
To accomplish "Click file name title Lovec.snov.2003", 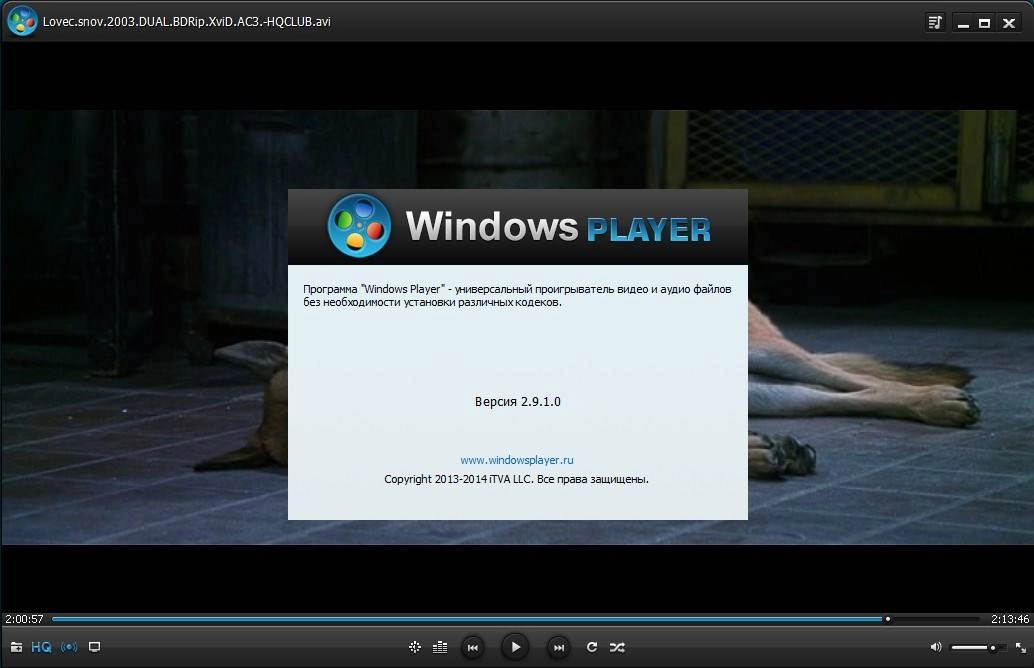I will pos(187,21).
